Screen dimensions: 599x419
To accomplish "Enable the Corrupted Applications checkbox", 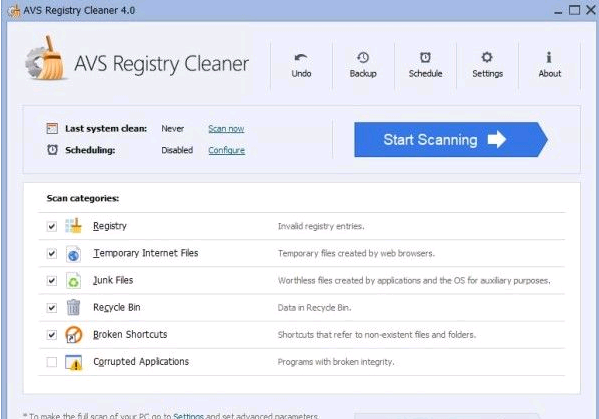I will 52,362.
